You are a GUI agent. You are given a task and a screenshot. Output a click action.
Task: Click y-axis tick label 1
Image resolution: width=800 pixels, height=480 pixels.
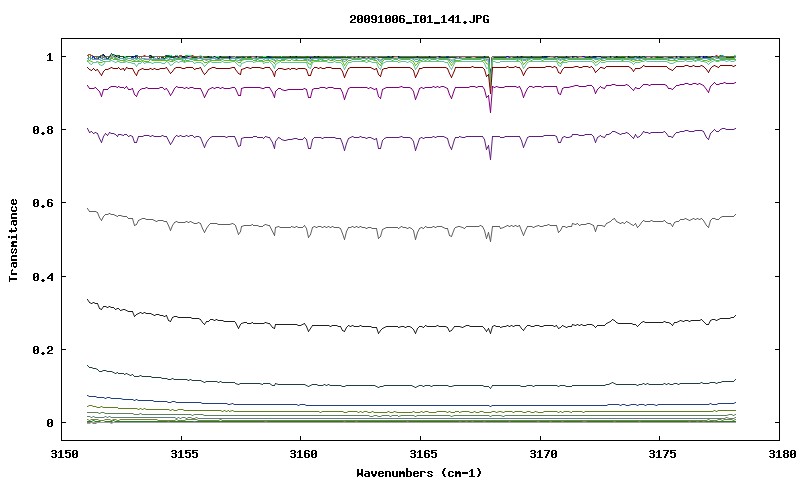click(x=49, y=57)
